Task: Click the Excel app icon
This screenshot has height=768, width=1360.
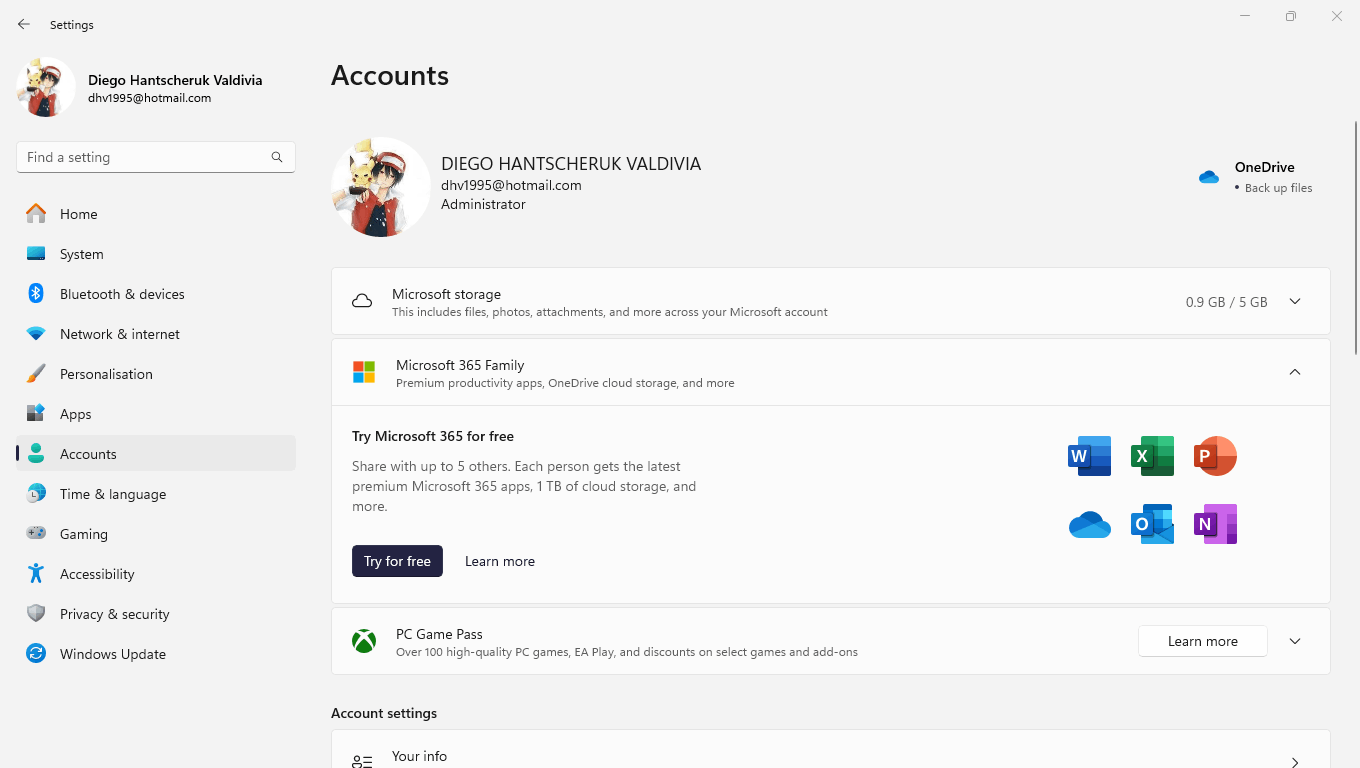Action: [x=1152, y=456]
